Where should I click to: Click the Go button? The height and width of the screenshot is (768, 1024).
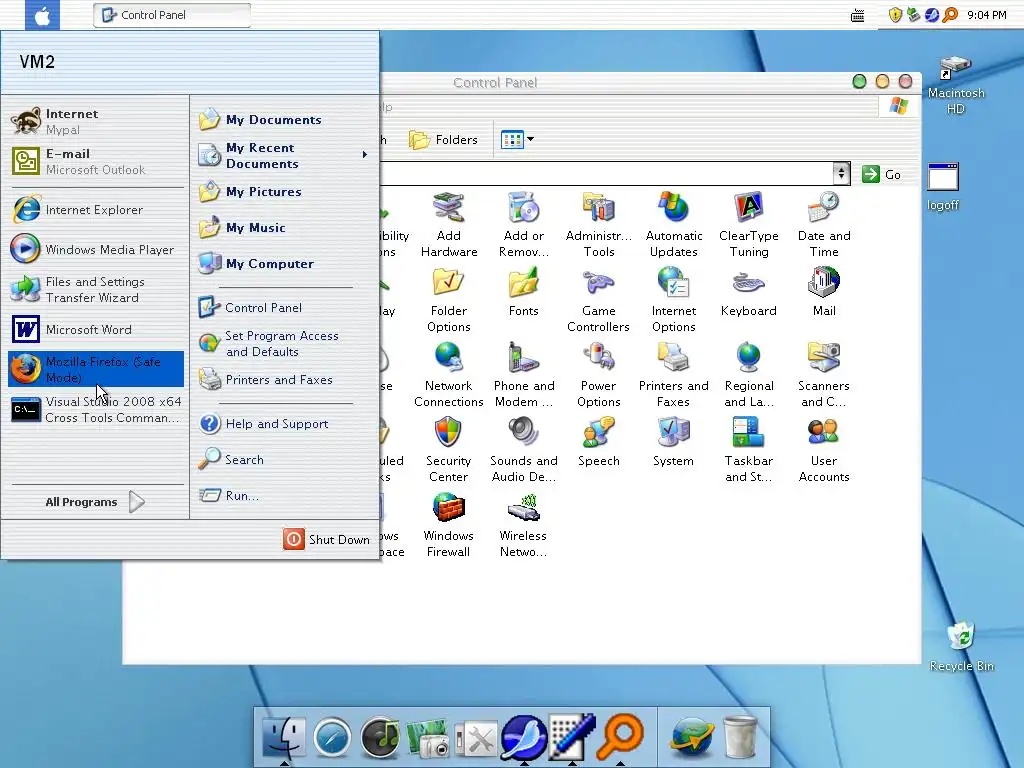coord(882,174)
